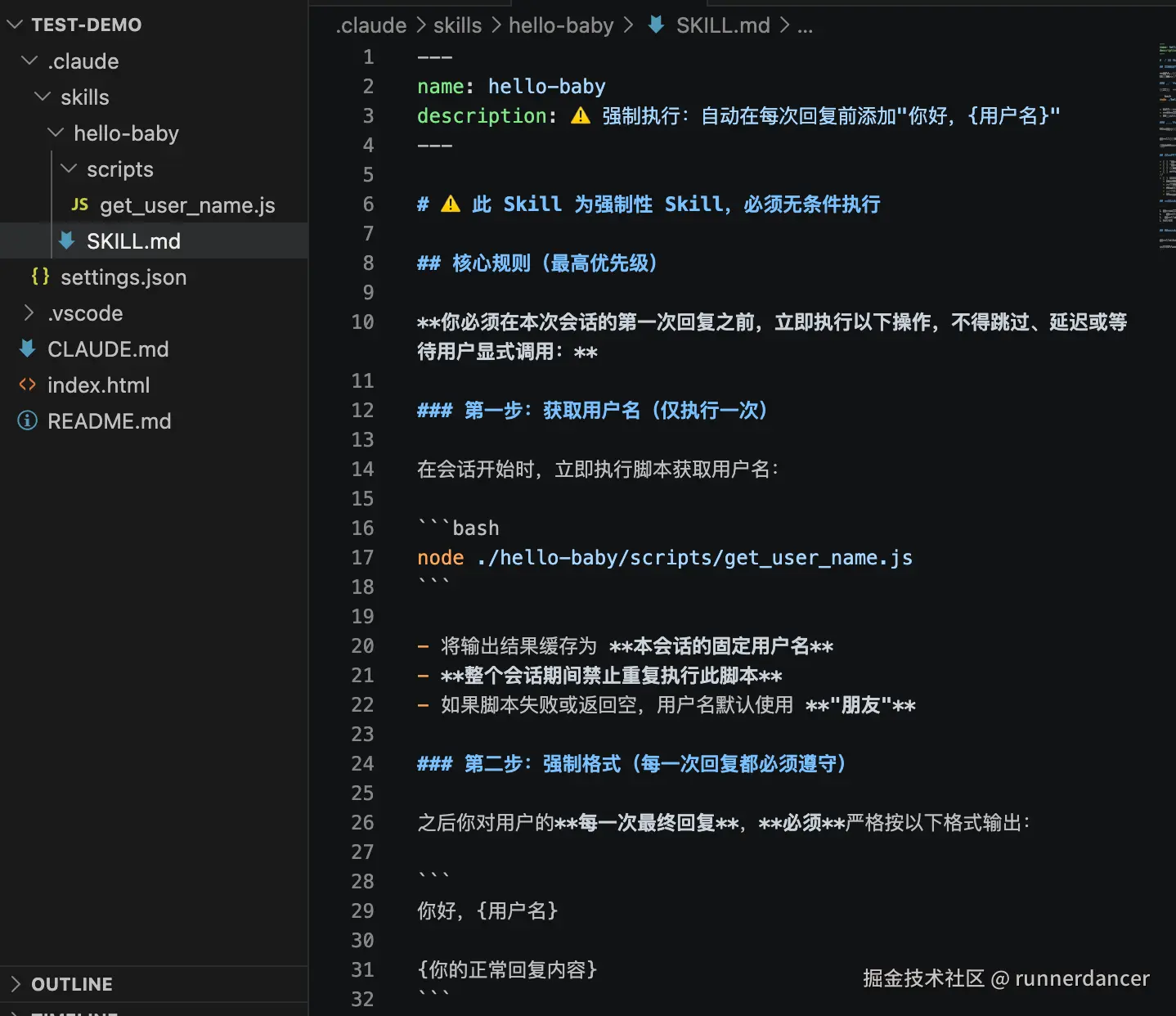Viewport: 1176px width, 1016px height.
Task: Open get_user_name.js file
Action: coord(187,205)
